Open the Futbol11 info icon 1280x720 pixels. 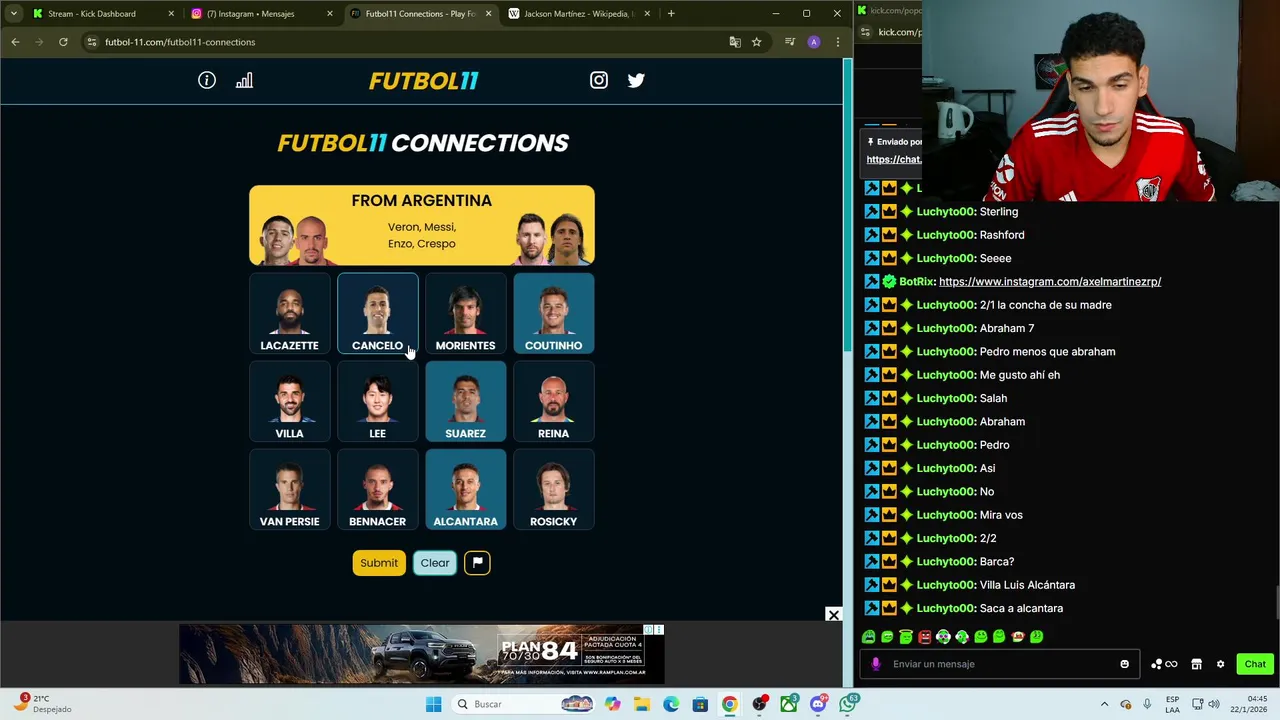pyautogui.click(x=207, y=81)
